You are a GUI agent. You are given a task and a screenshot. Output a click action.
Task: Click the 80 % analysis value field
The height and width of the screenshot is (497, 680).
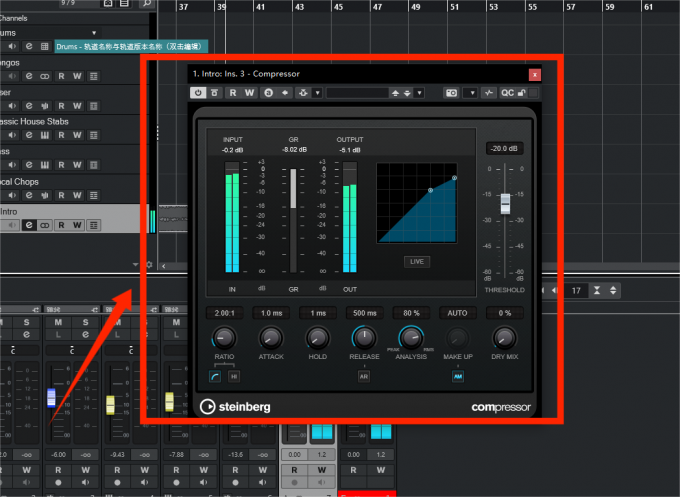pyautogui.click(x=412, y=313)
